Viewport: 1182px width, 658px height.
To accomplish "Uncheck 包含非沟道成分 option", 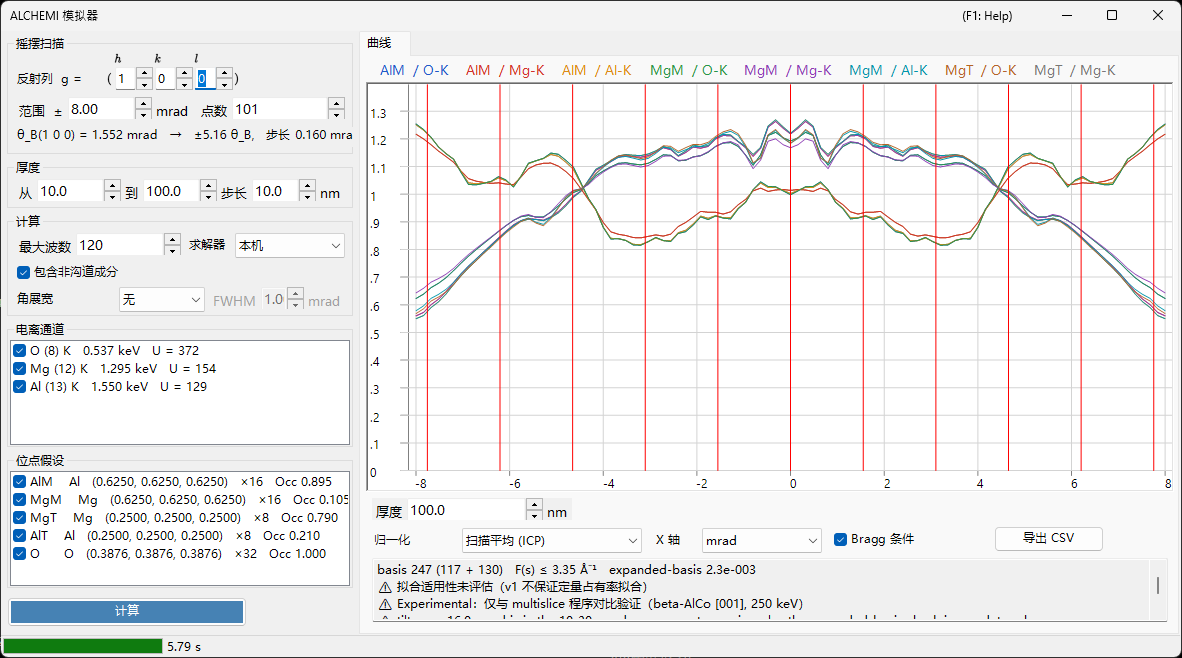I will coord(23,272).
